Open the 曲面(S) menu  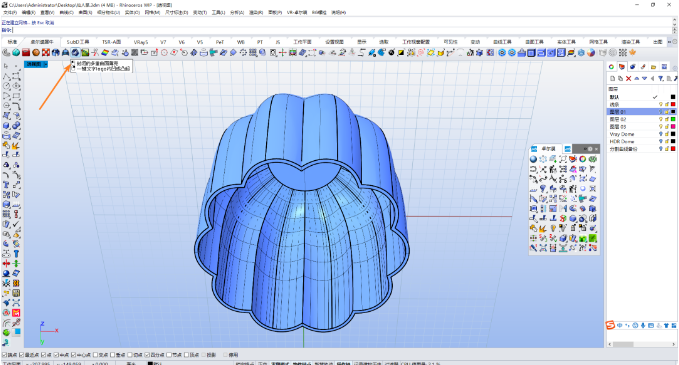pos(85,13)
